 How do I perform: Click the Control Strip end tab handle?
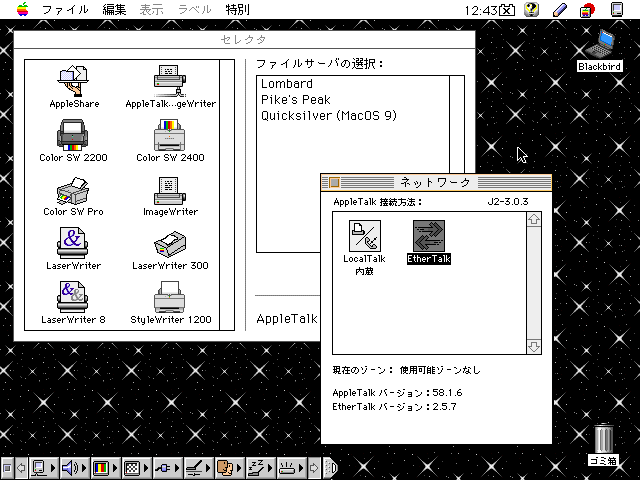(331, 468)
